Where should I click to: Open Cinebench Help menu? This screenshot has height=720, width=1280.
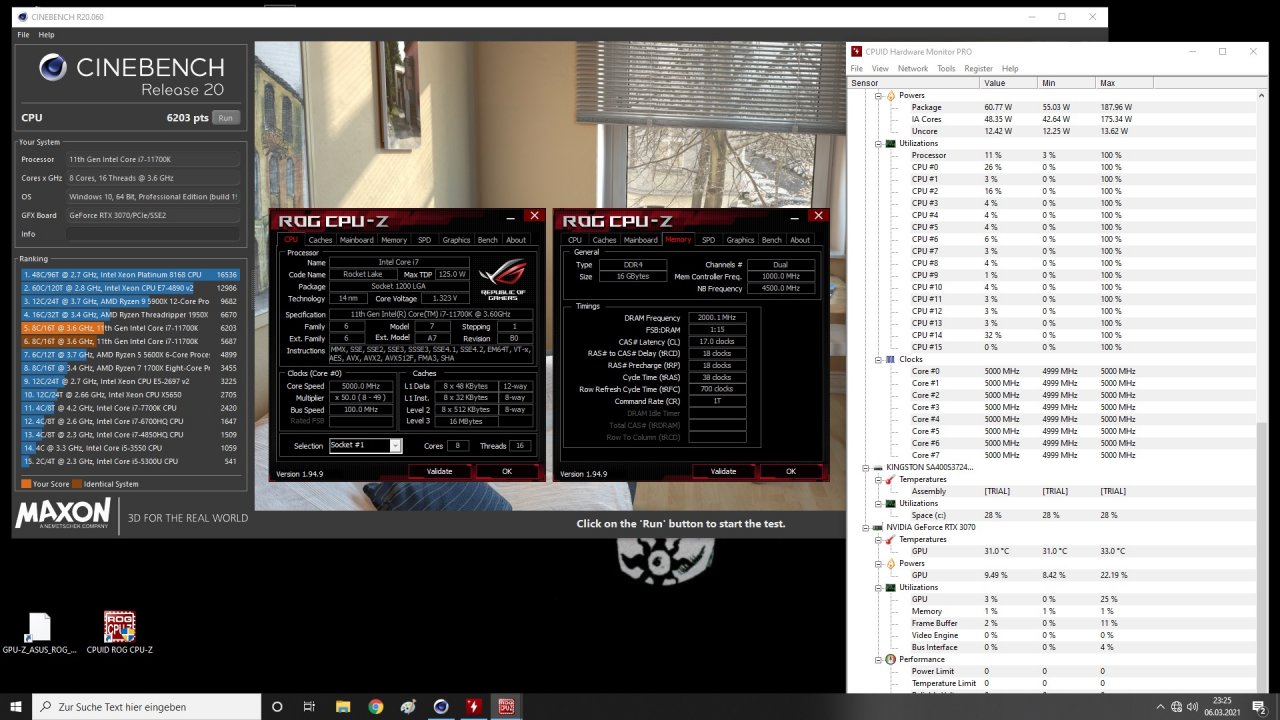(46, 35)
